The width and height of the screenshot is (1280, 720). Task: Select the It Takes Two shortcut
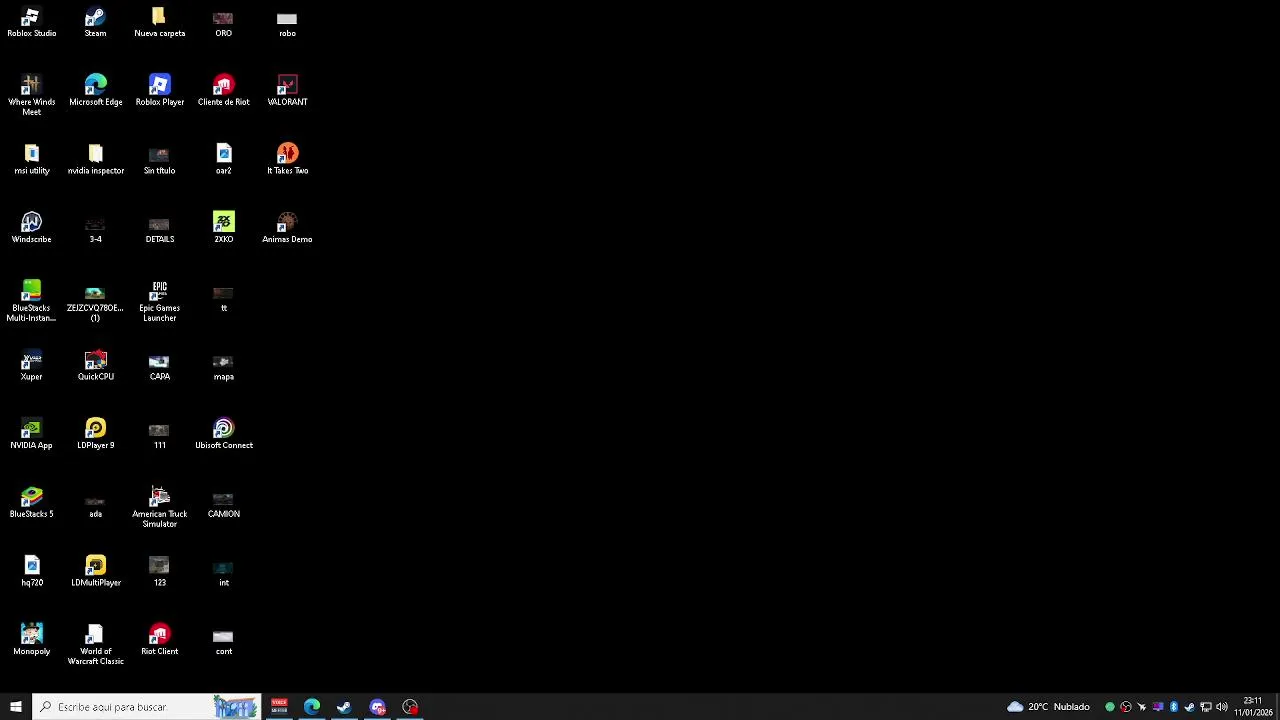coord(287,160)
